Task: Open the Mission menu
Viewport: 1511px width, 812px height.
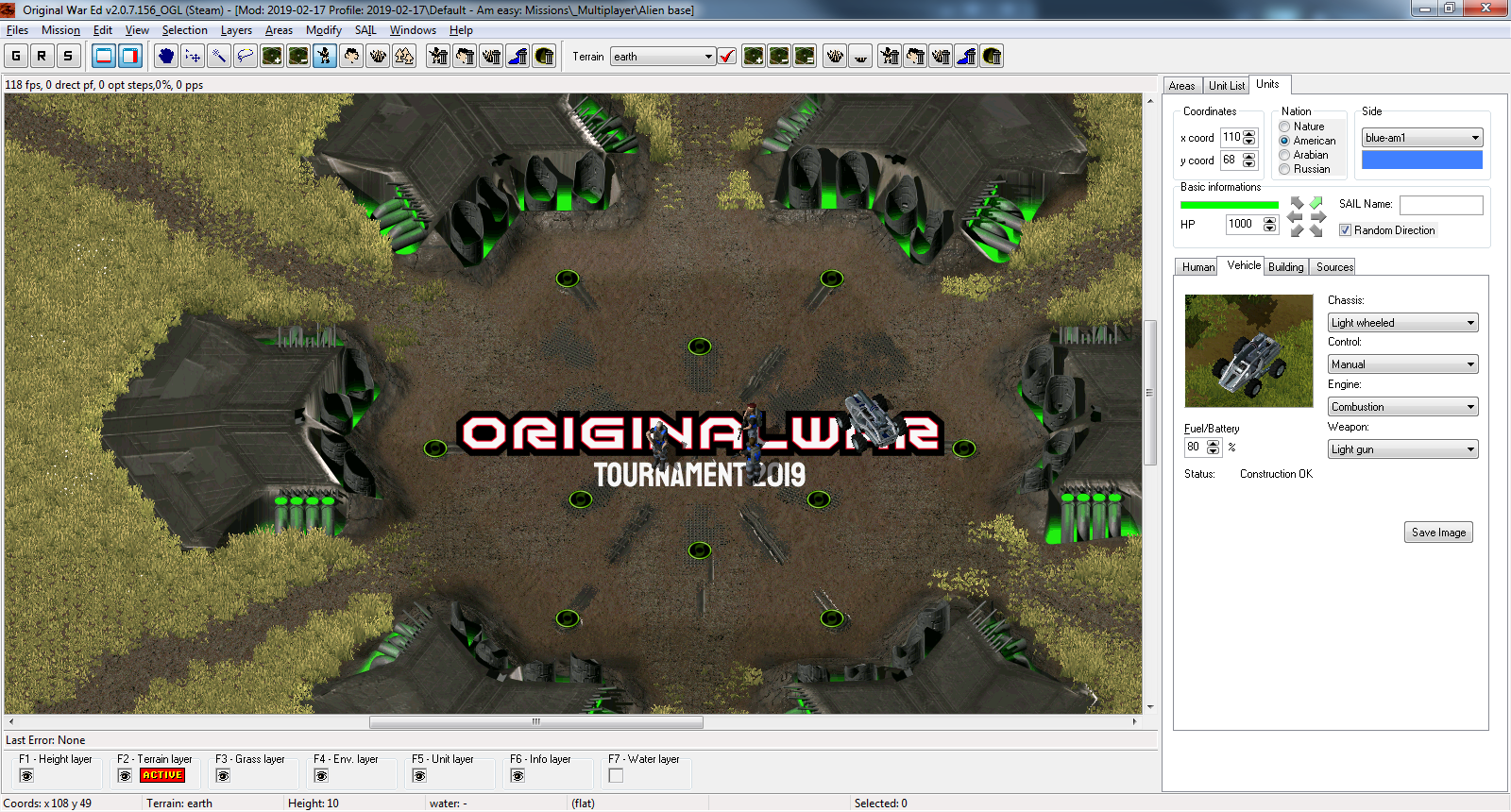Action: pos(60,30)
